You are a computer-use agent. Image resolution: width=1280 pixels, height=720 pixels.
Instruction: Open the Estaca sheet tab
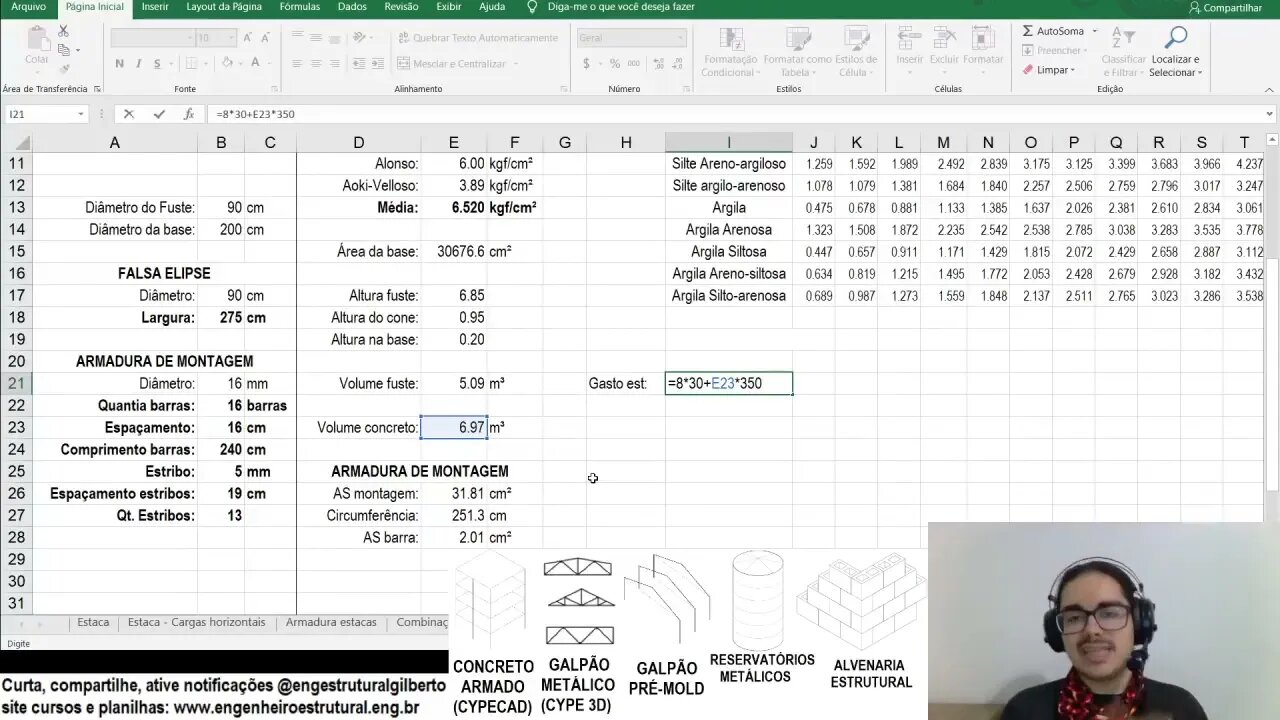click(93, 622)
